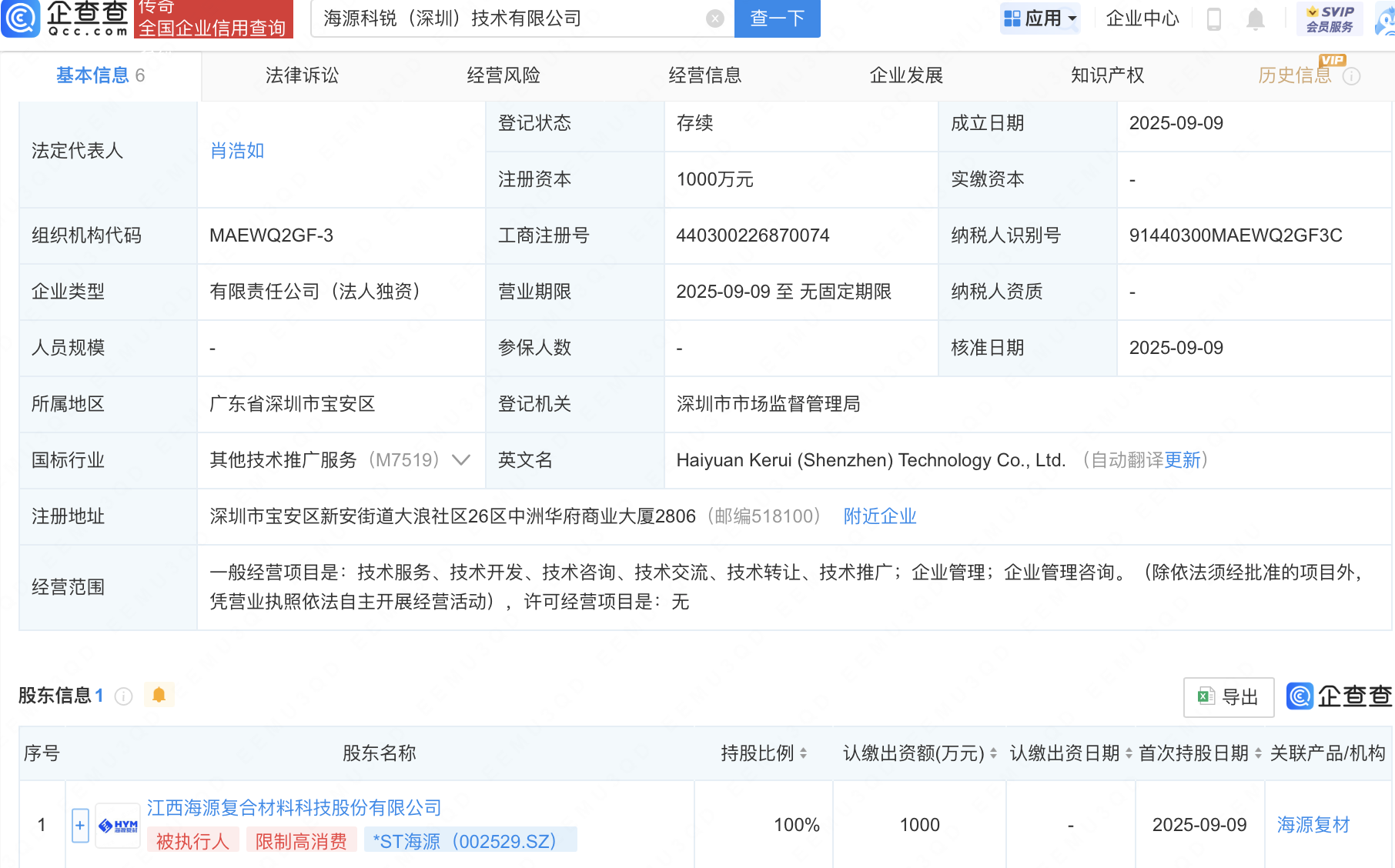Click the Qichacha watermark logo near export

(1339, 696)
